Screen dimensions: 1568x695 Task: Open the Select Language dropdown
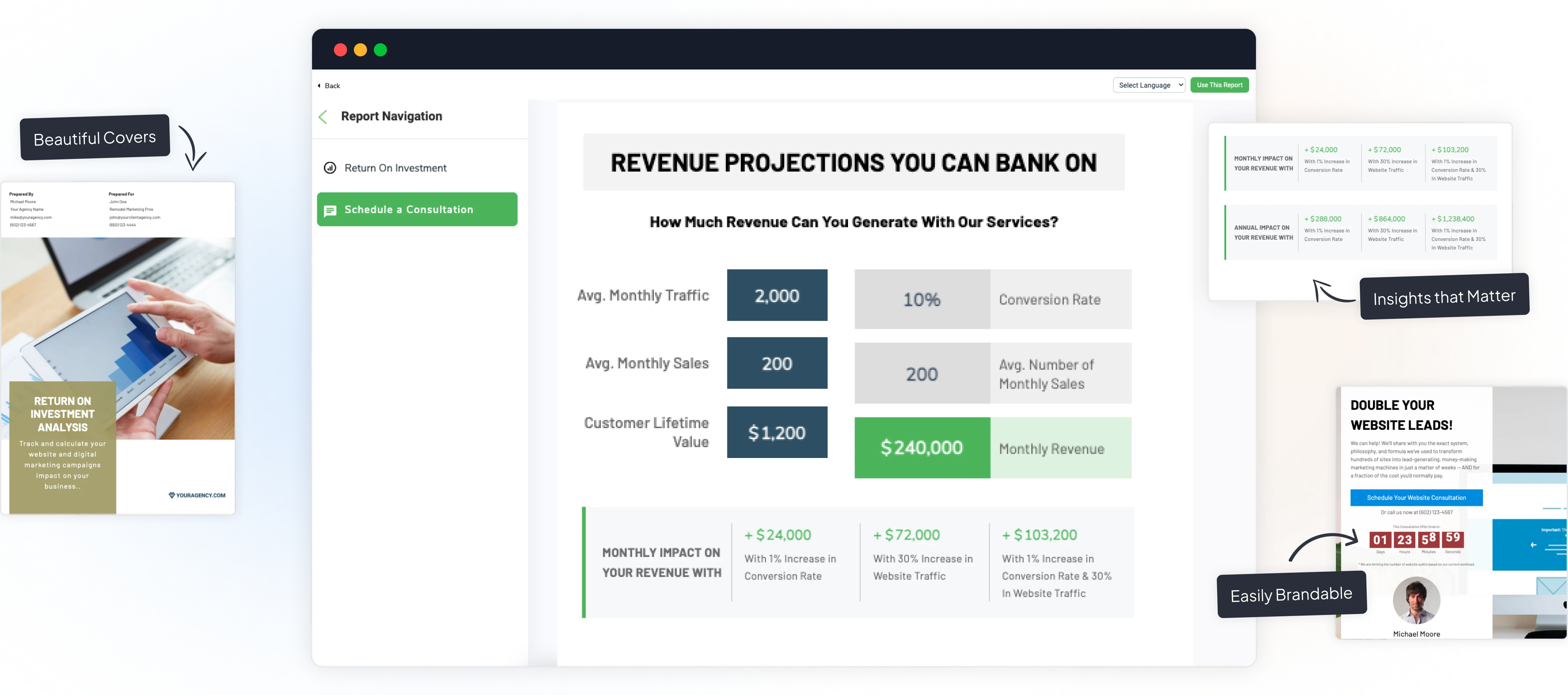1148,85
